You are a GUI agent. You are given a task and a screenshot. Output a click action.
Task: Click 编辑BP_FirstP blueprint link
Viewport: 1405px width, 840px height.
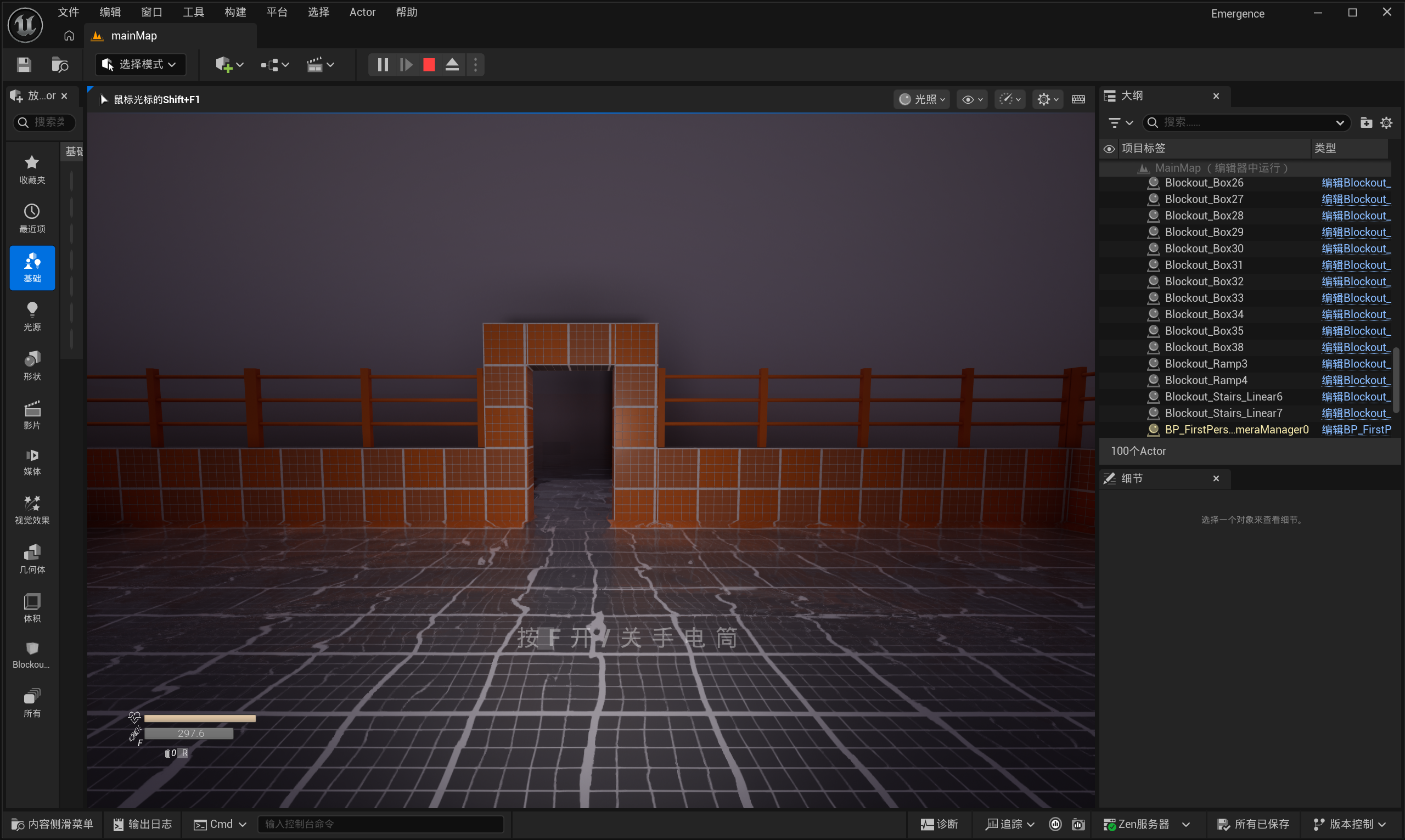coord(1356,430)
